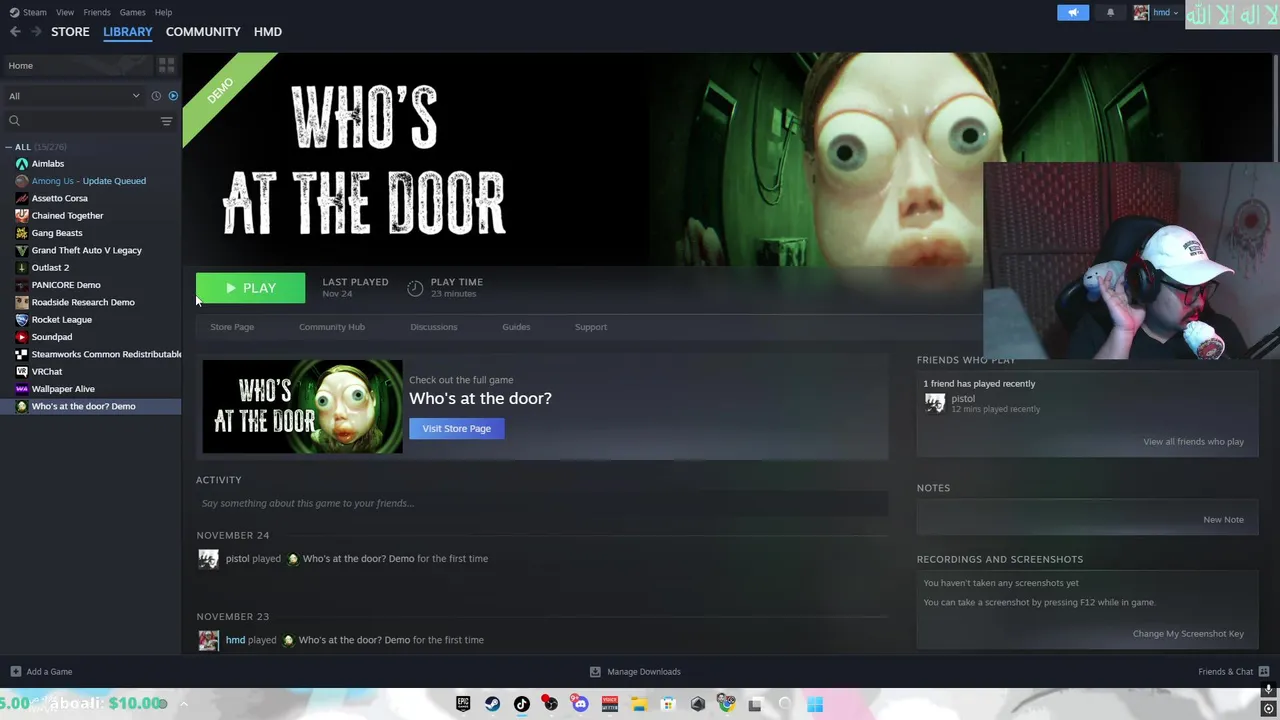Open TikTok icon in the taskbar
Viewport: 1280px width, 720px height.
click(522, 704)
